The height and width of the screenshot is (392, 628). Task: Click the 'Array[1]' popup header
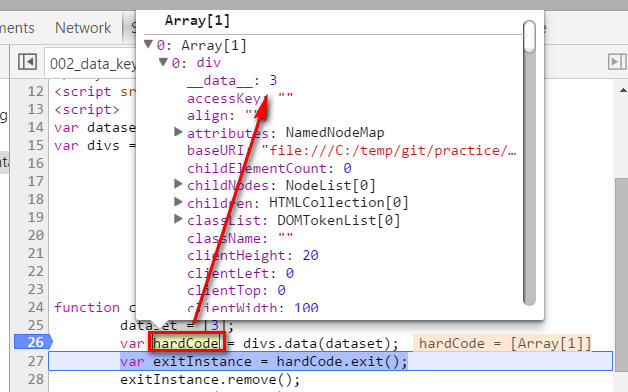pyautogui.click(x=197, y=20)
